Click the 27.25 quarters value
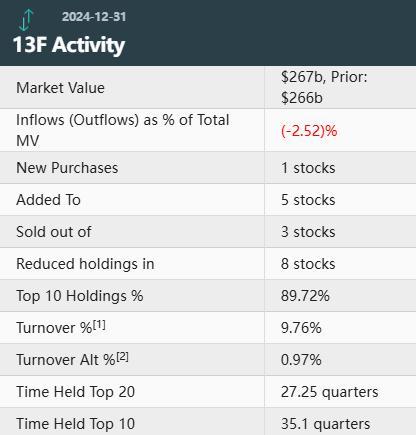The image size is (416, 435). (329, 392)
